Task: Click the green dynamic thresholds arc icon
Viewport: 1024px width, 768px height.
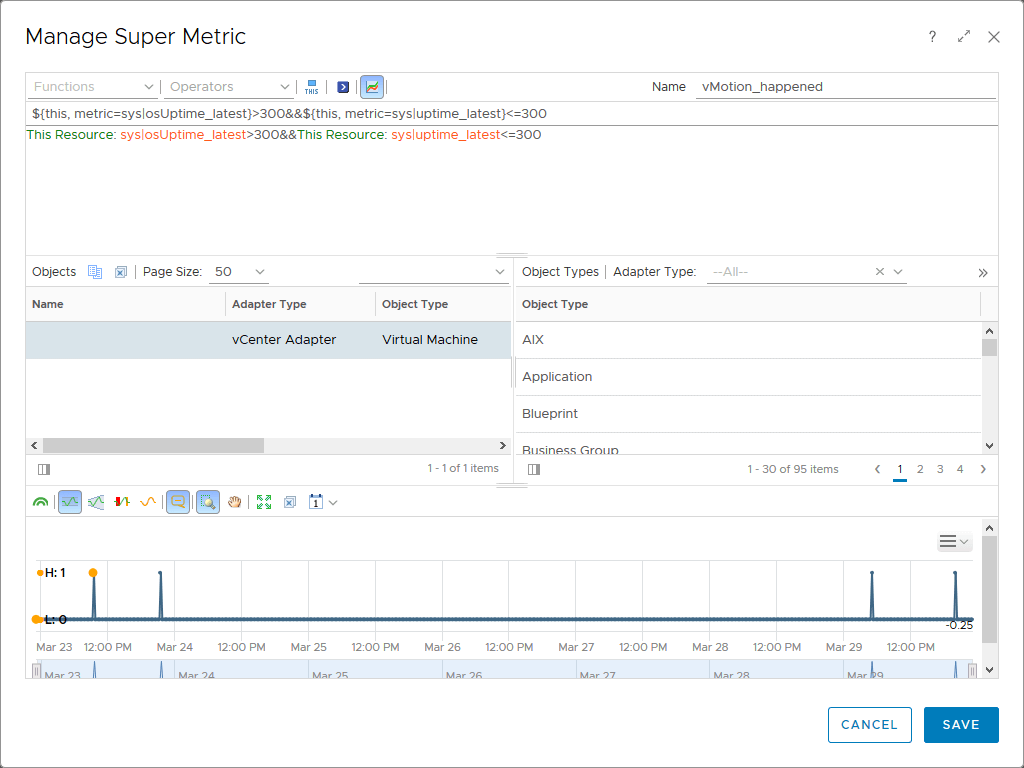Action: coord(40,502)
